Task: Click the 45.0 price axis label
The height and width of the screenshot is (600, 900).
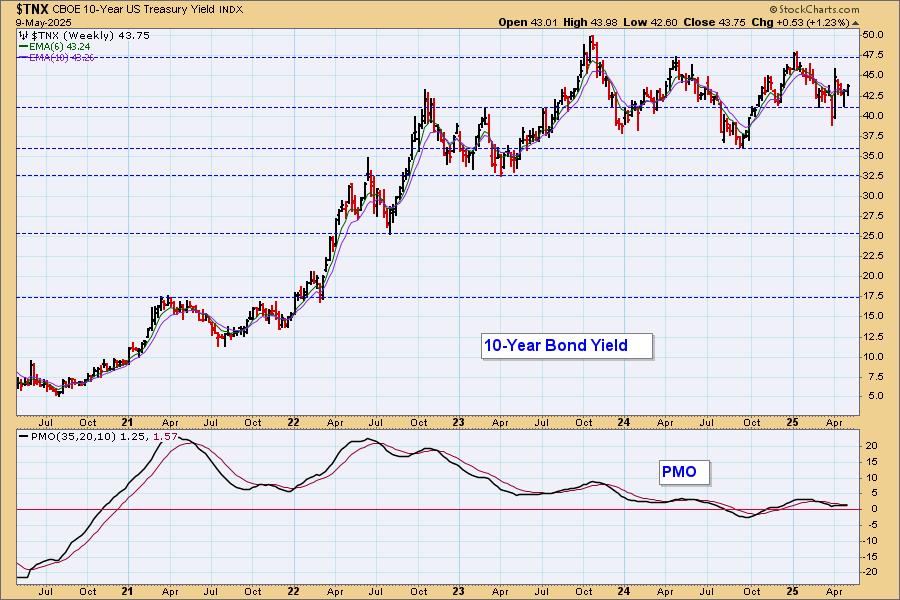Action: point(872,75)
